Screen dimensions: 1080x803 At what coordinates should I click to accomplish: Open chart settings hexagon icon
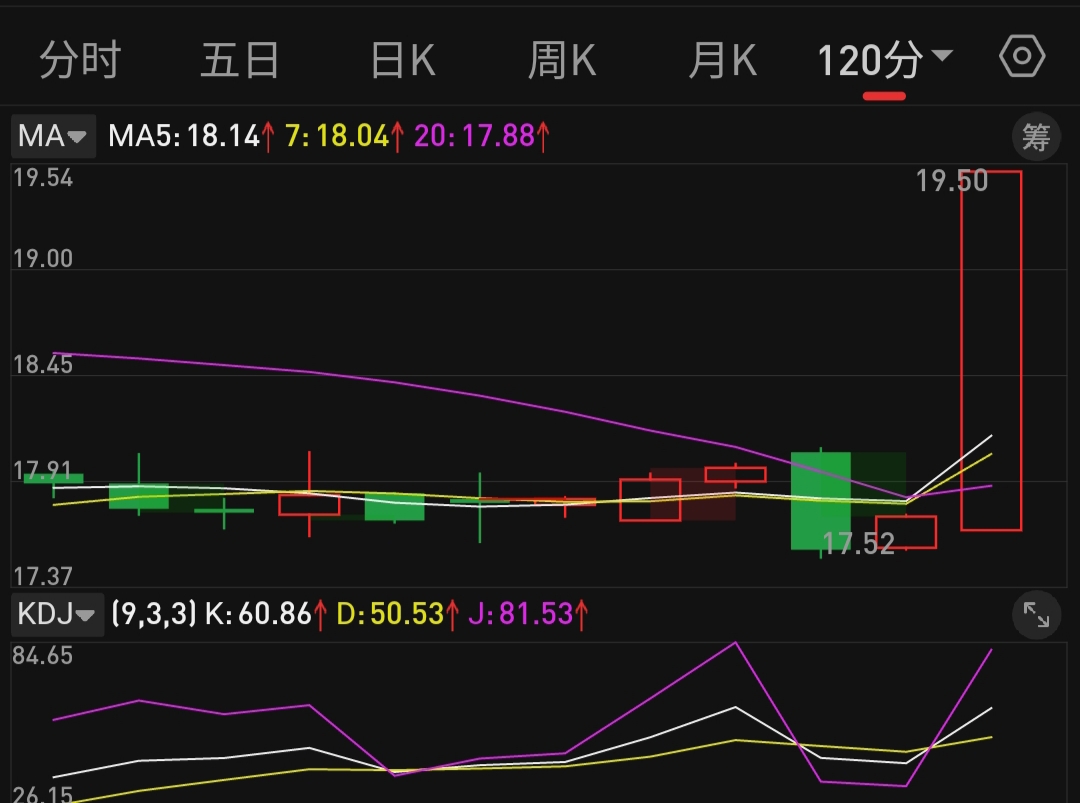tap(1022, 56)
